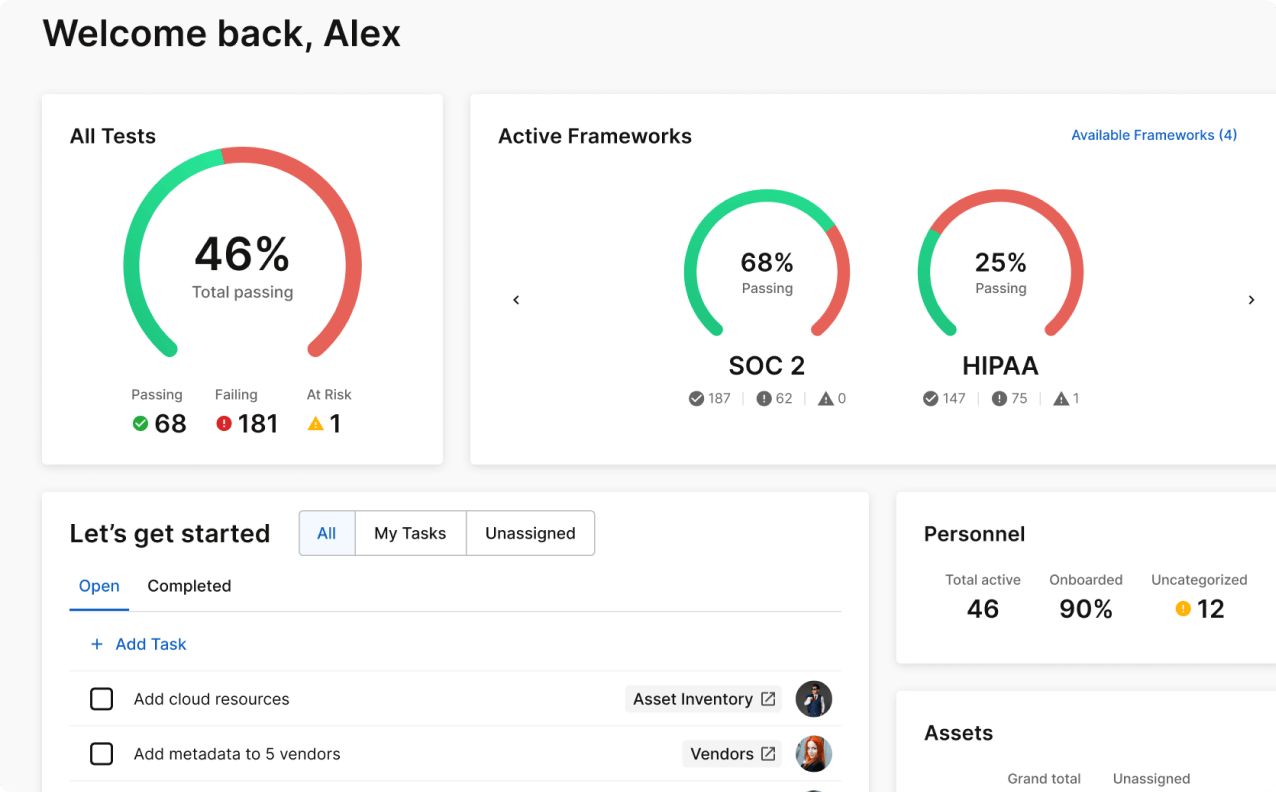The image size is (1276, 792).
Task: Click the green passing checkmark icon under All Tests
Action: coord(141,424)
